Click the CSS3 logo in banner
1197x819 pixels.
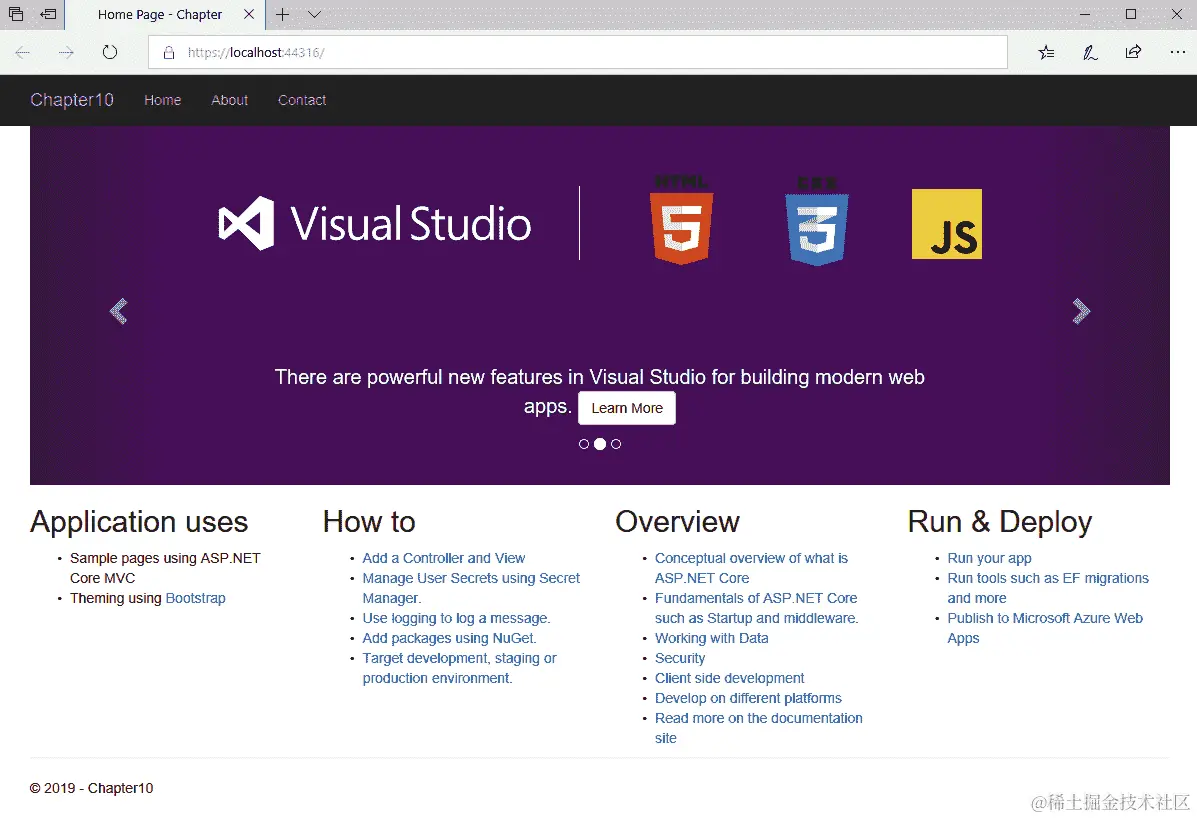click(817, 221)
